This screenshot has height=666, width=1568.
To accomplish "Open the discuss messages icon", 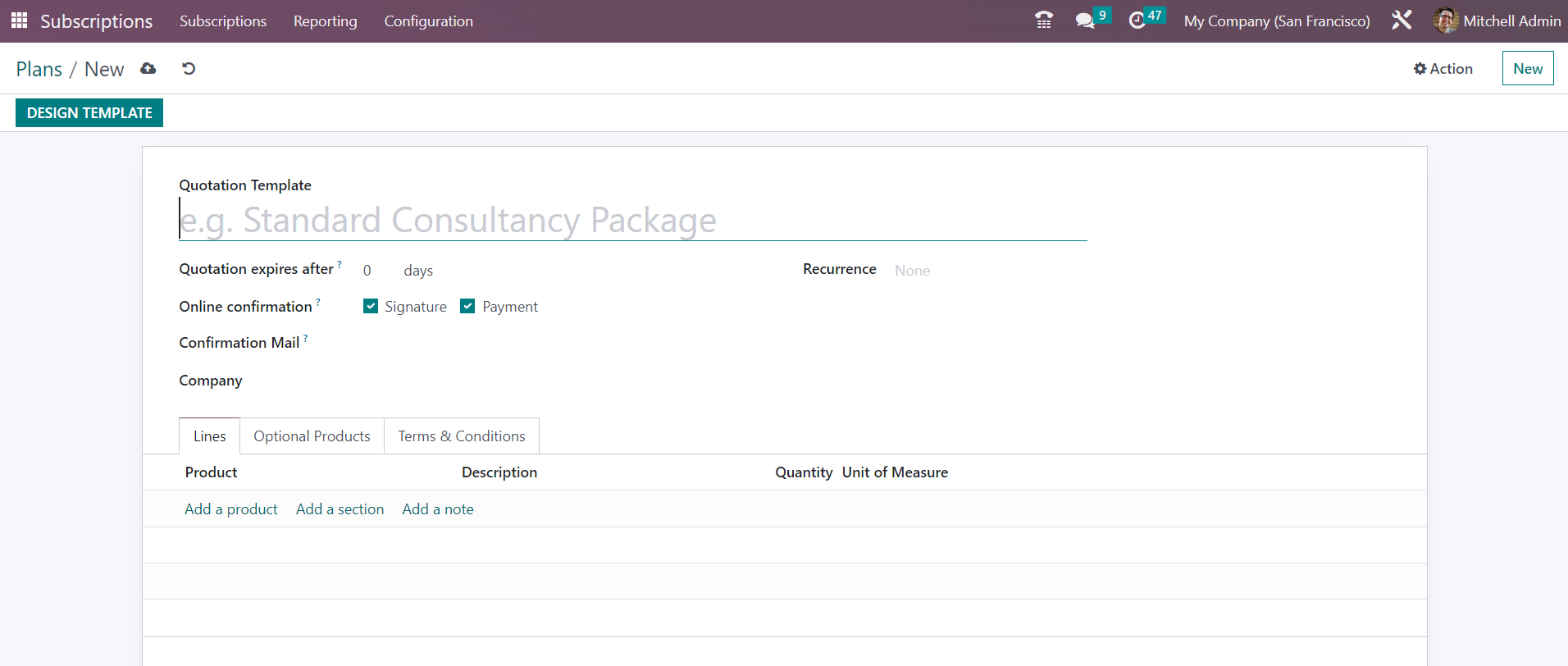I will tap(1085, 21).
